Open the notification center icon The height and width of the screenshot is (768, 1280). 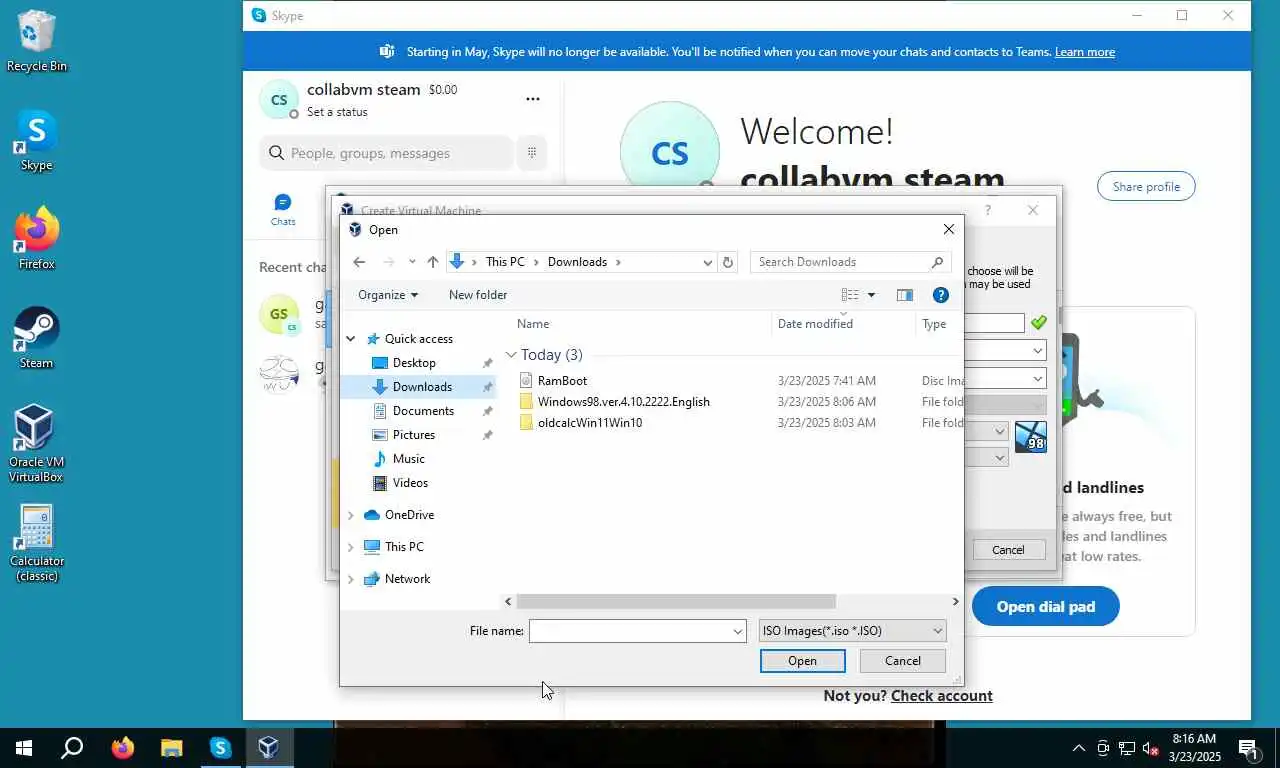coord(1249,748)
